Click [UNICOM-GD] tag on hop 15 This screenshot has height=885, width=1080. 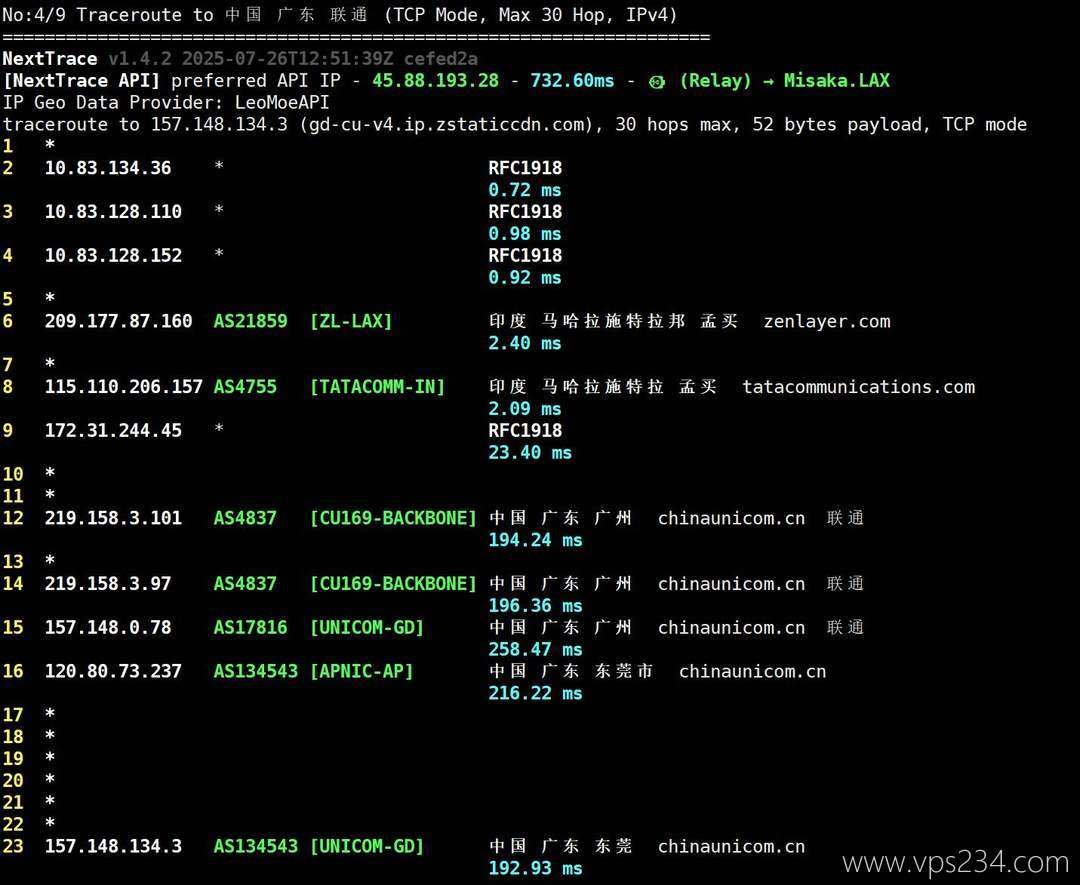coord(366,627)
